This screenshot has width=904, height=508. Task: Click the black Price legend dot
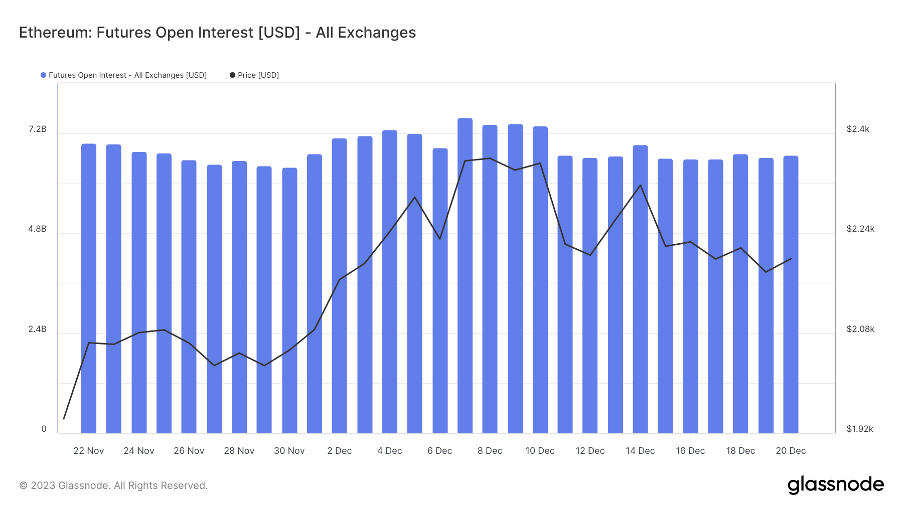233,75
